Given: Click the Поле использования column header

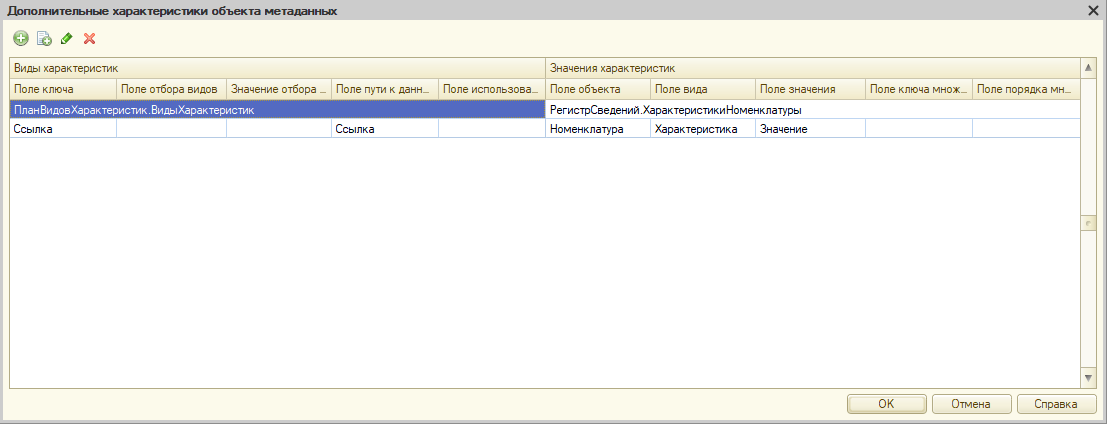Looking at the screenshot, I should click(x=492, y=89).
